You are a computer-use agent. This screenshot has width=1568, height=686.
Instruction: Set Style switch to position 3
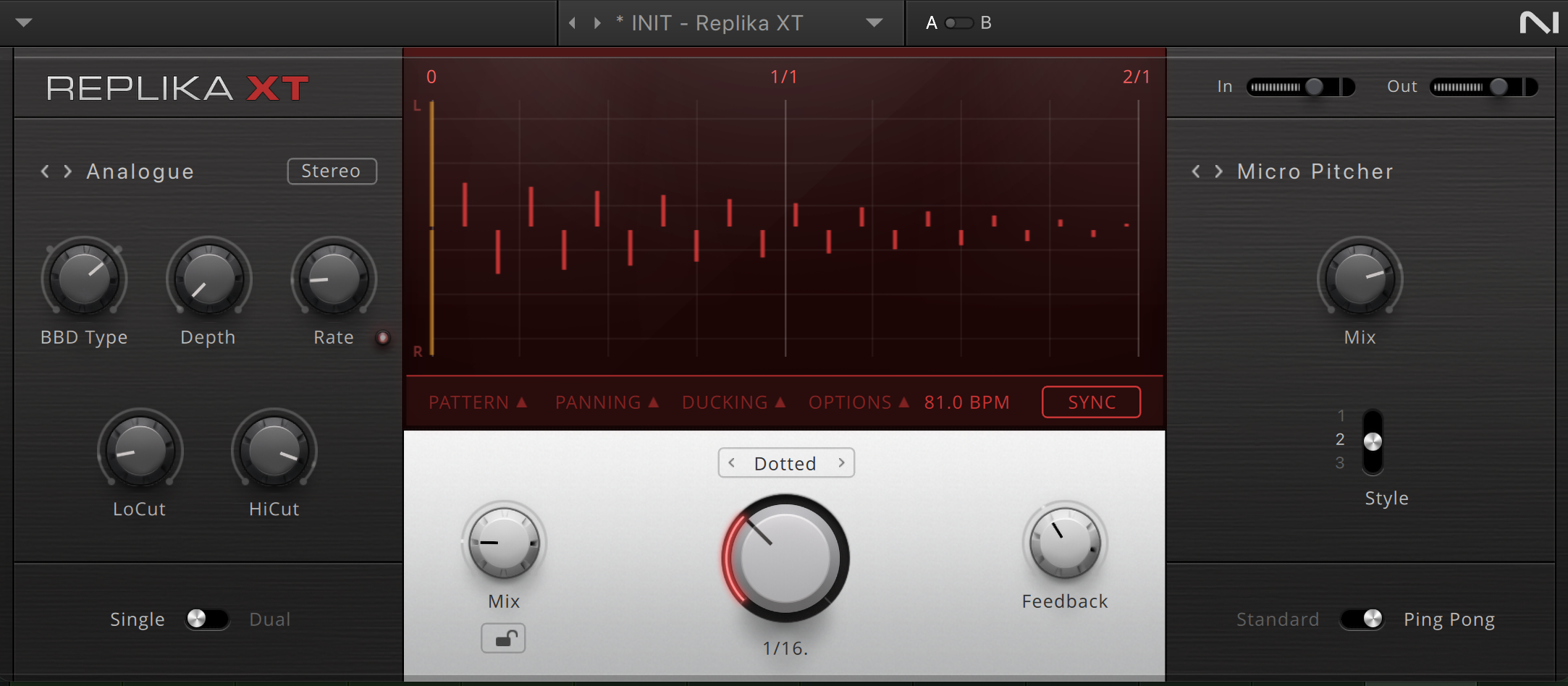1341,463
